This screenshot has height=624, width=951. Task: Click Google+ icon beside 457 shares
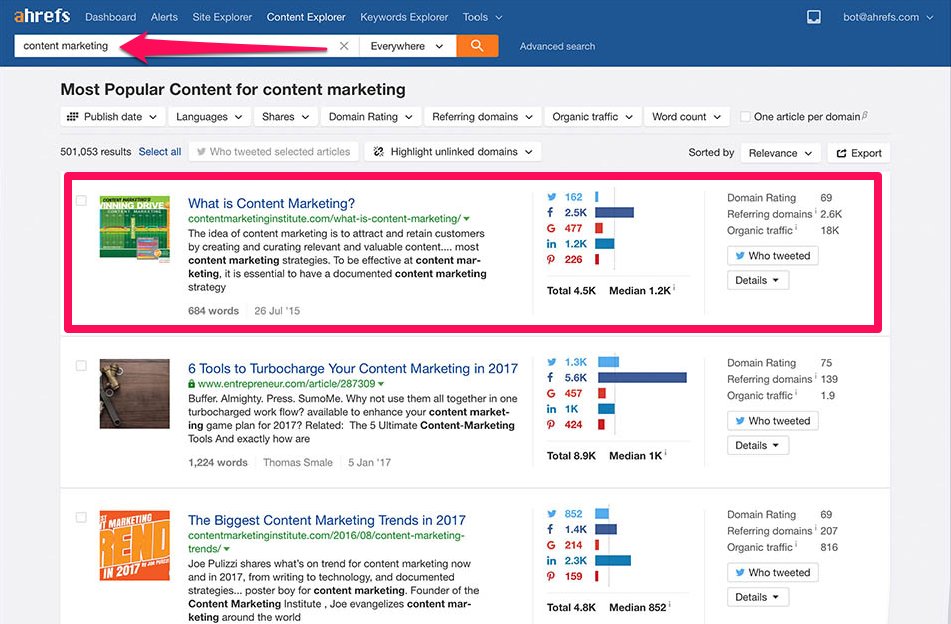pyautogui.click(x=551, y=393)
